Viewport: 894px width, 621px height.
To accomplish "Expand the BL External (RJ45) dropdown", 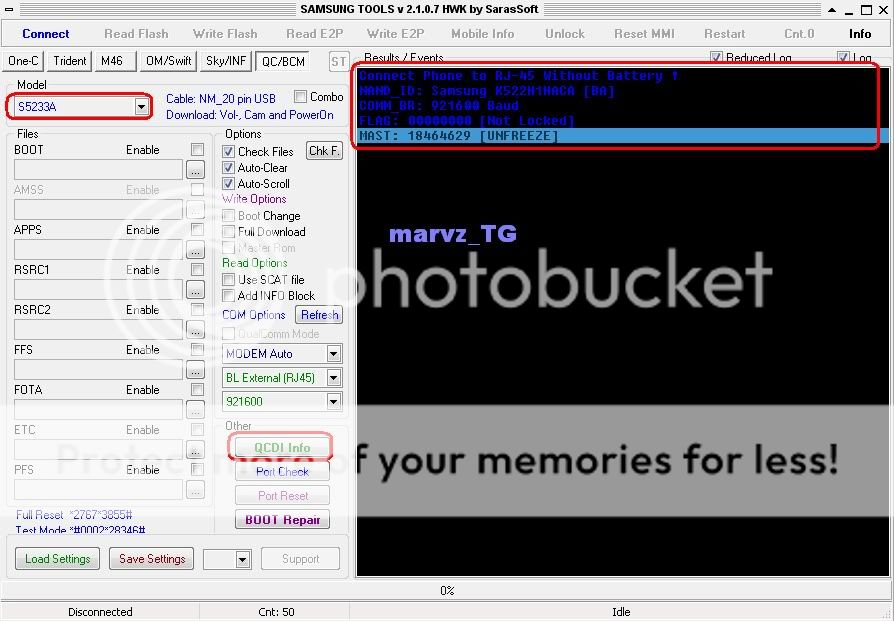I will (334, 378).
